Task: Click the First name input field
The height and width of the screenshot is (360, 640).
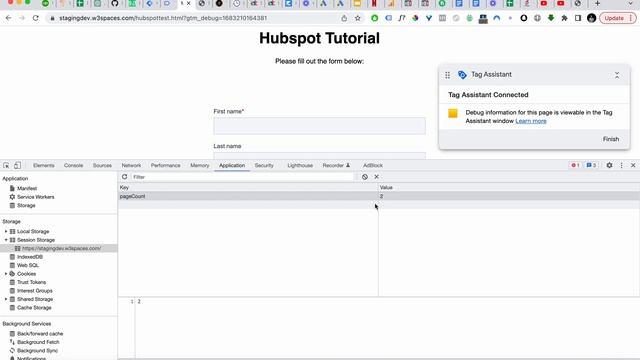Action: pyautogui.click(x=319, y=126)
